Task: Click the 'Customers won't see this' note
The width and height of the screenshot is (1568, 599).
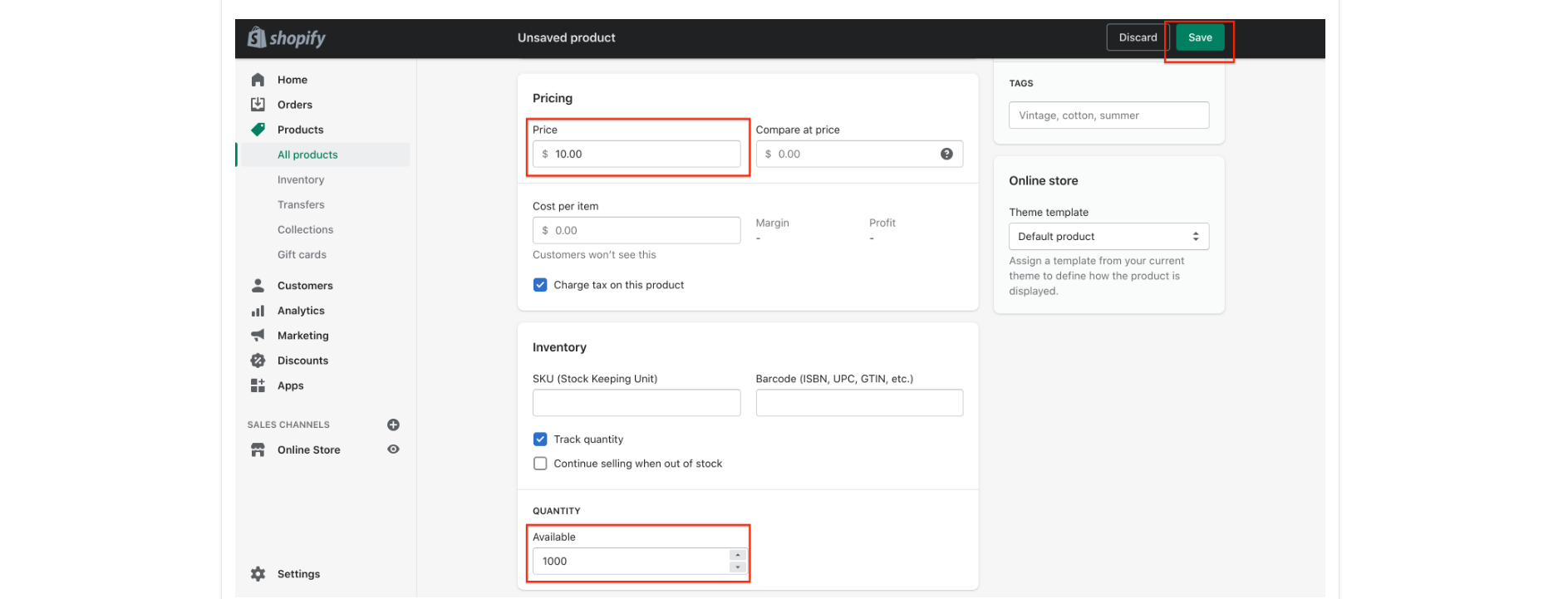Action: [594, 255]
